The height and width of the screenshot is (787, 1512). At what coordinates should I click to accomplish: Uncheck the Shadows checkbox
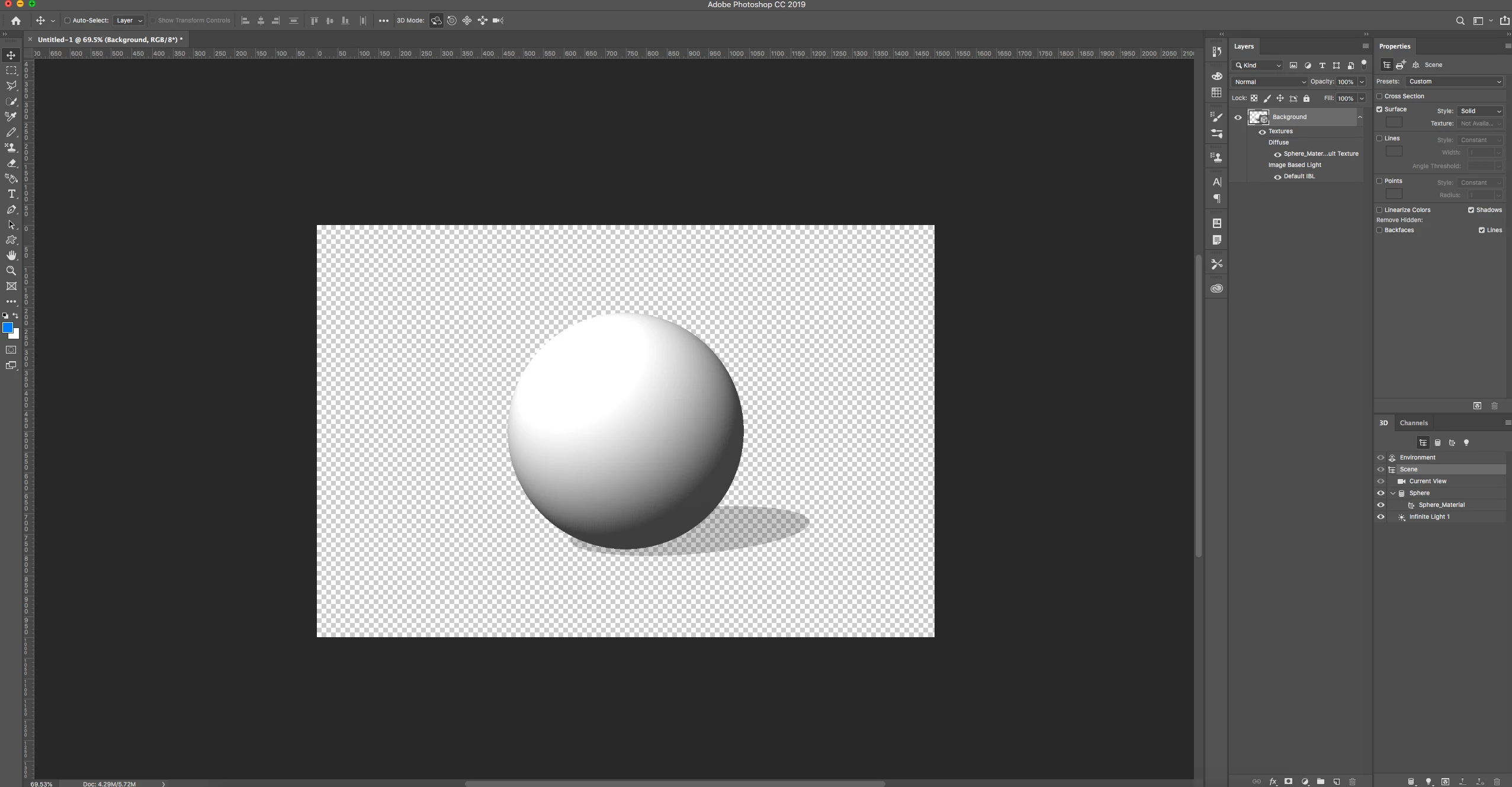[x=1471, y=210]
